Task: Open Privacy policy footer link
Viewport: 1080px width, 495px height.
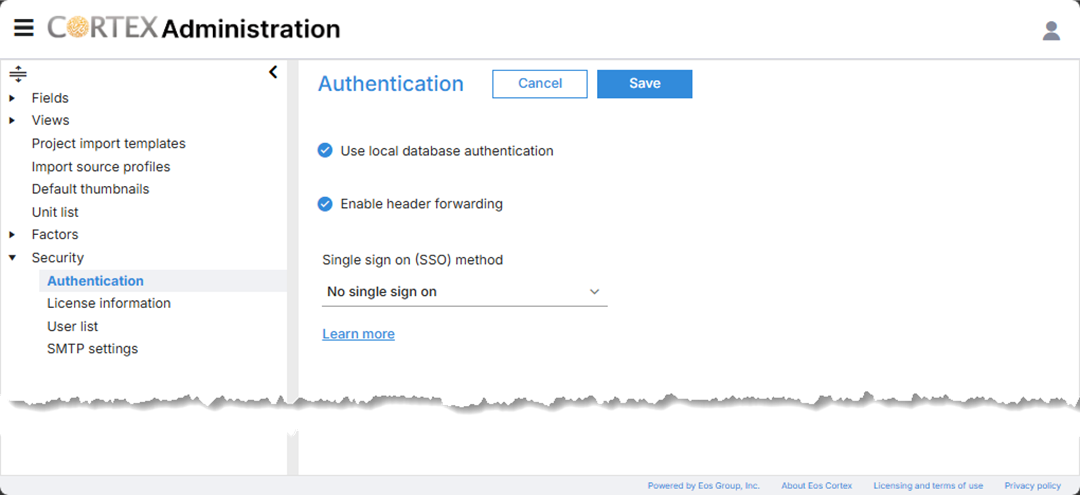Action: tap(1032, 485)
